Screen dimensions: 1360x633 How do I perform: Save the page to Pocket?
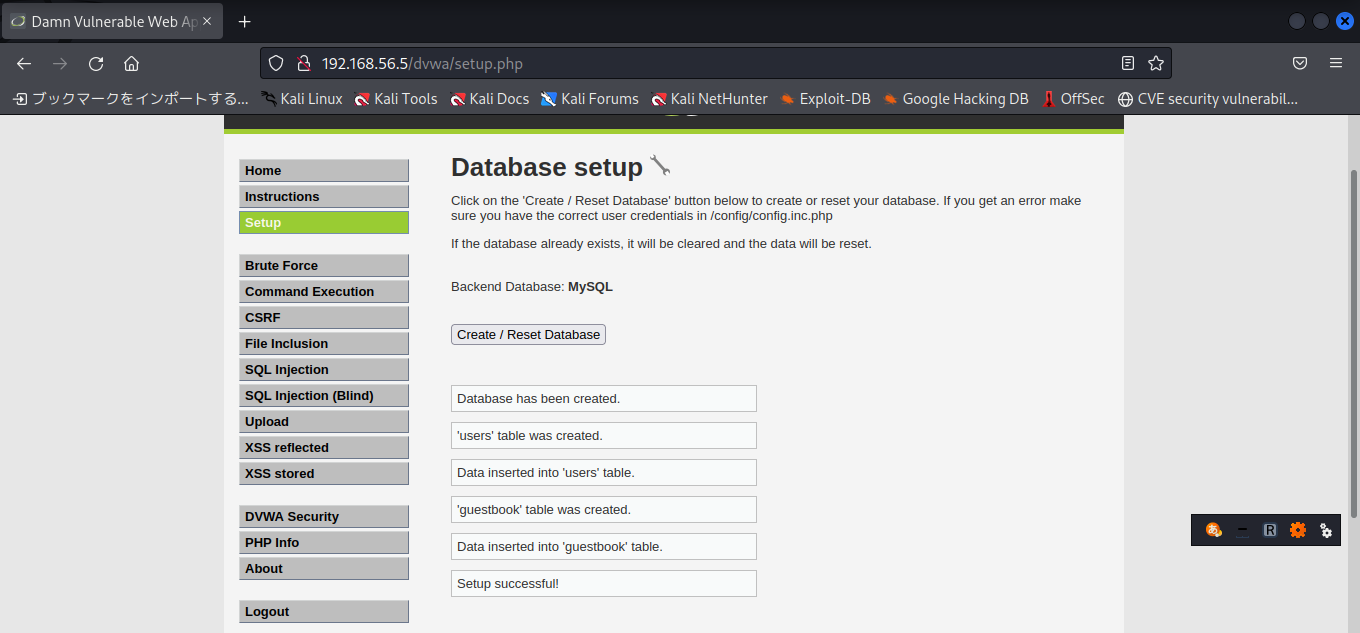pos(1300,62)
